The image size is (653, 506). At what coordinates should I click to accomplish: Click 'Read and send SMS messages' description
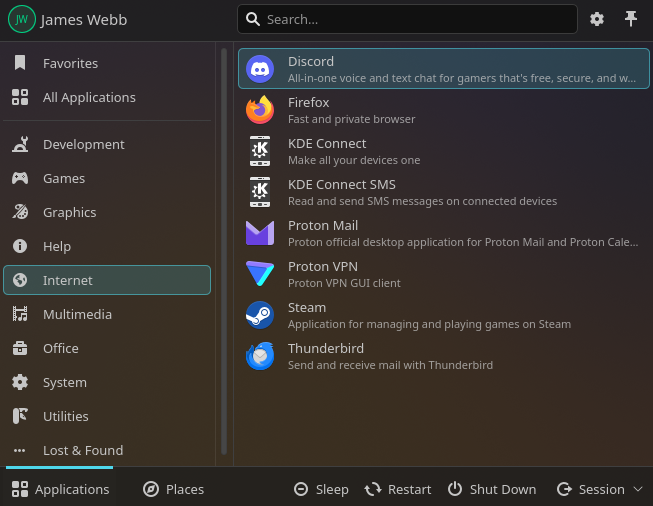click(x=422, y=202)
